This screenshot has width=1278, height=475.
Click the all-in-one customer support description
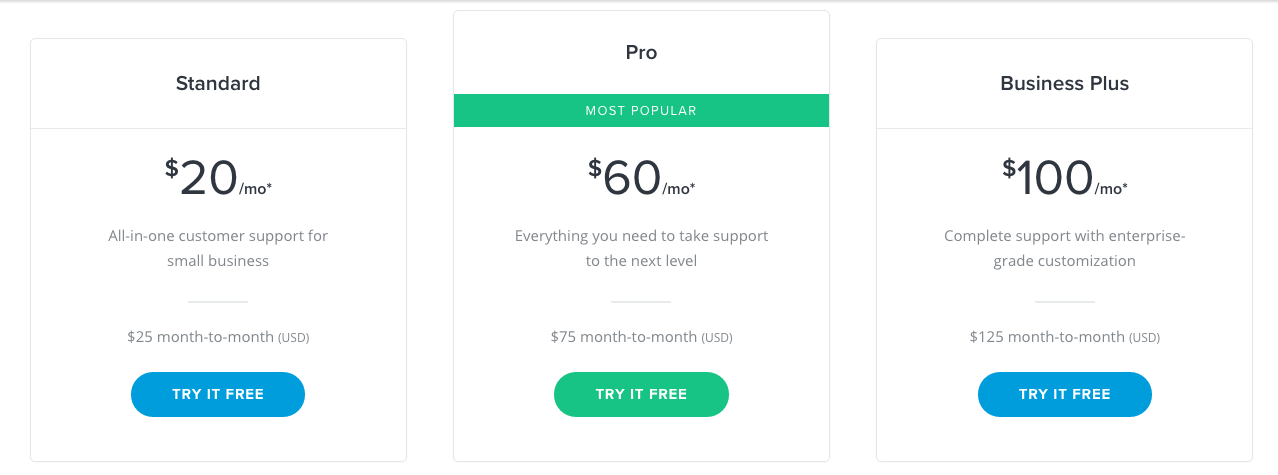point(218,248)
